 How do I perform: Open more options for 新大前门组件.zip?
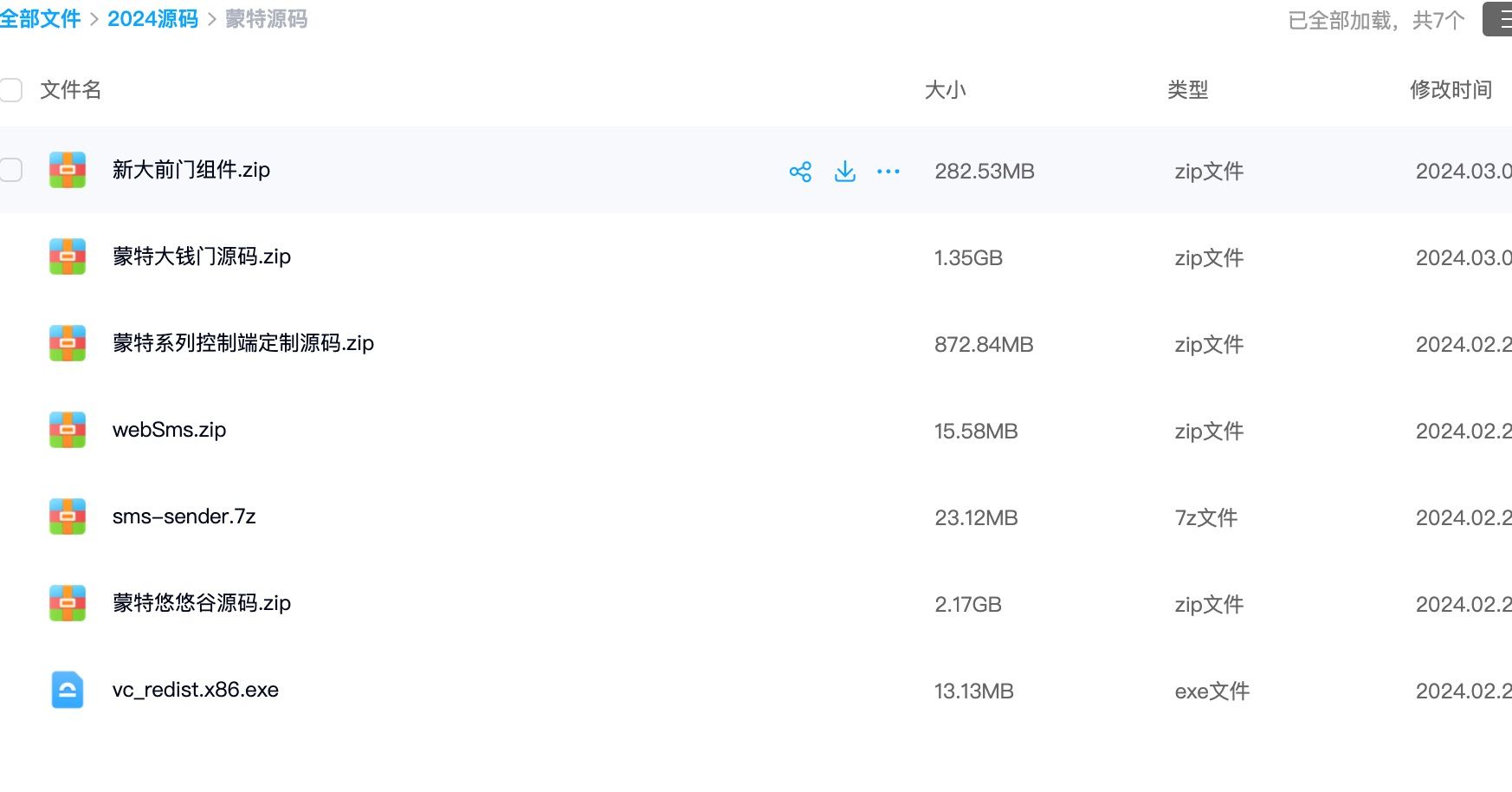pos(888,172)
